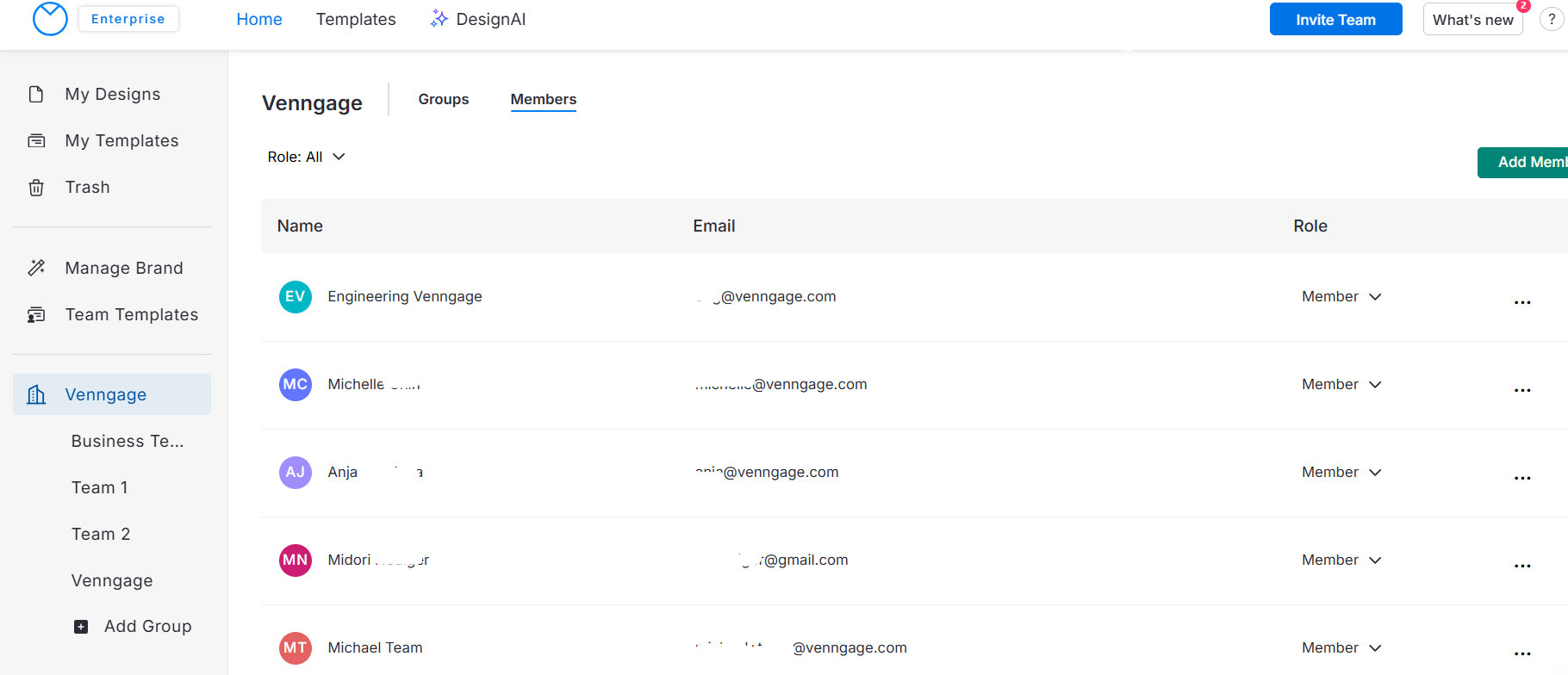Image resolution: width=1568 pixels, height=675 pixels.
Task: Open three-dot menu for Midori's row
Action: coord(1522,566)
